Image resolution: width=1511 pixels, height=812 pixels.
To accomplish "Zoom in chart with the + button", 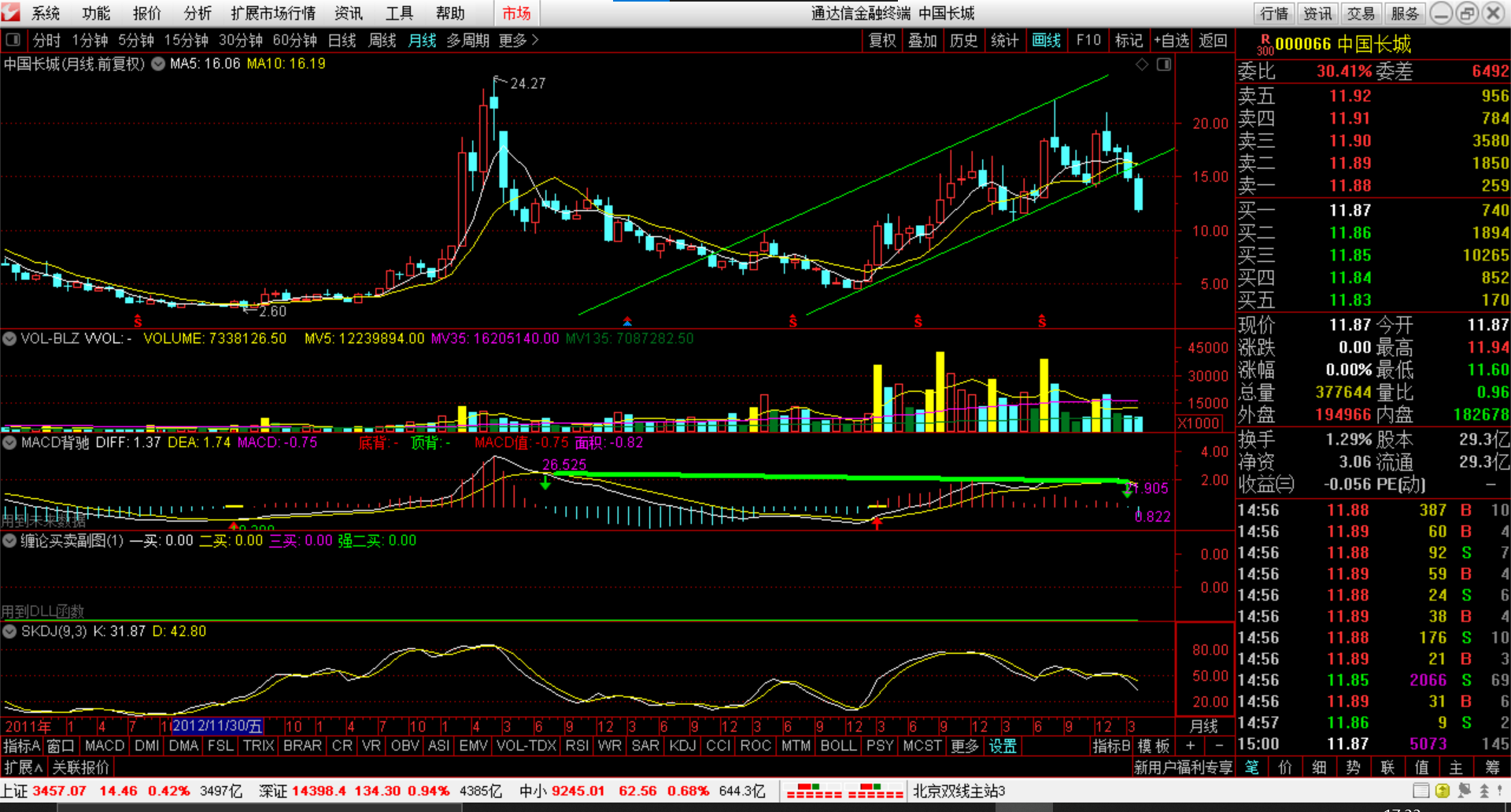I will 1191,745.
